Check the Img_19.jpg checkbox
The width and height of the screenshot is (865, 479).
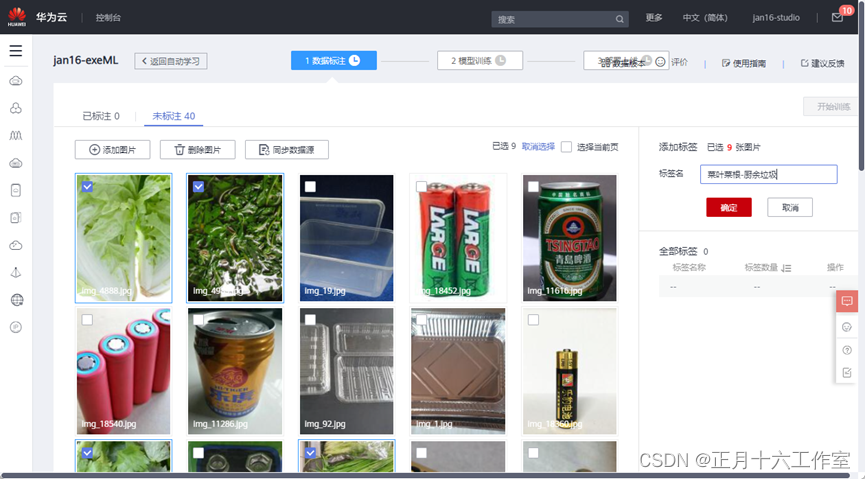click(x=310, y=187)
